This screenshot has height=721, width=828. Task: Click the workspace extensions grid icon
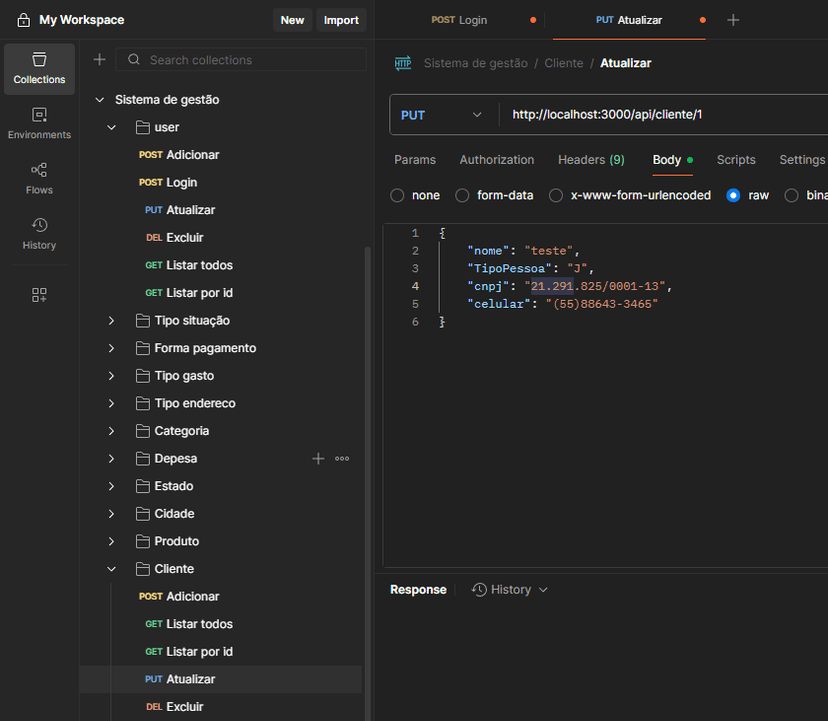coord(39,295)
